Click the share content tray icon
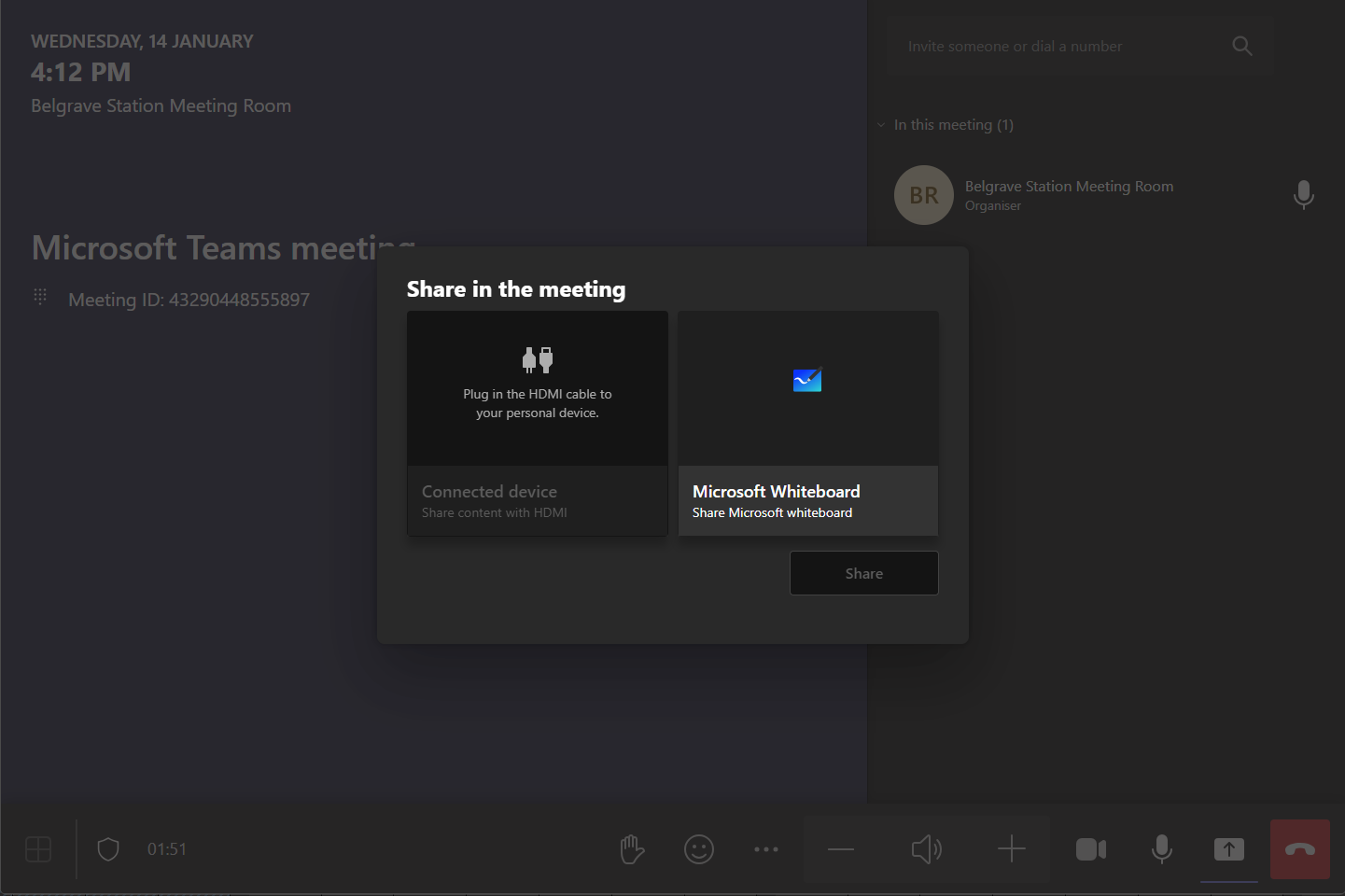 (x=1229, y=849)
